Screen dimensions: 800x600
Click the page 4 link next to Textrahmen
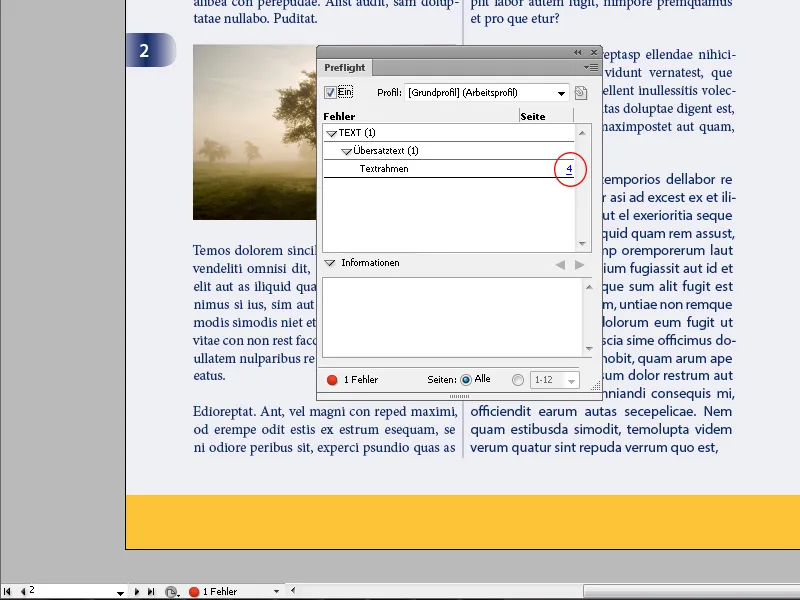(570, 169)
